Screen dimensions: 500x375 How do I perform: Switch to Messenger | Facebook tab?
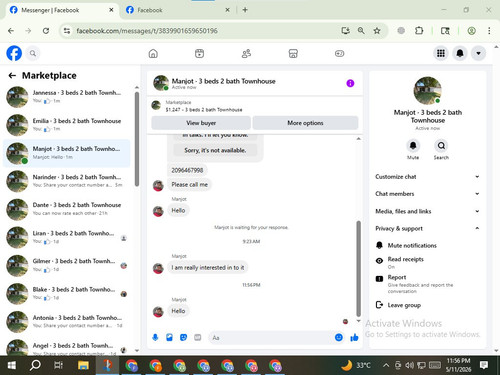click(62, 10)
